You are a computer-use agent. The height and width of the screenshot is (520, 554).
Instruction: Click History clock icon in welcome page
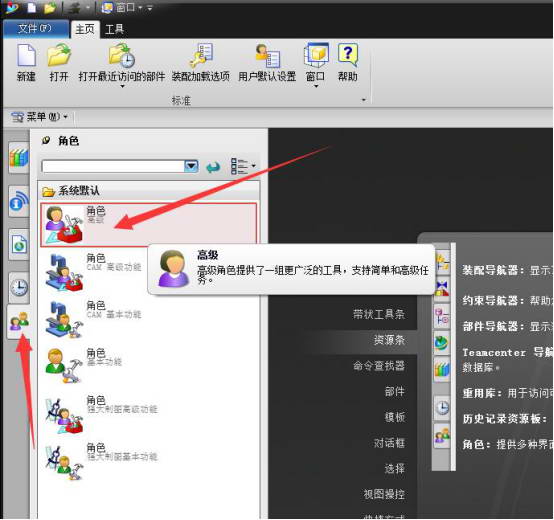[442, 408]
